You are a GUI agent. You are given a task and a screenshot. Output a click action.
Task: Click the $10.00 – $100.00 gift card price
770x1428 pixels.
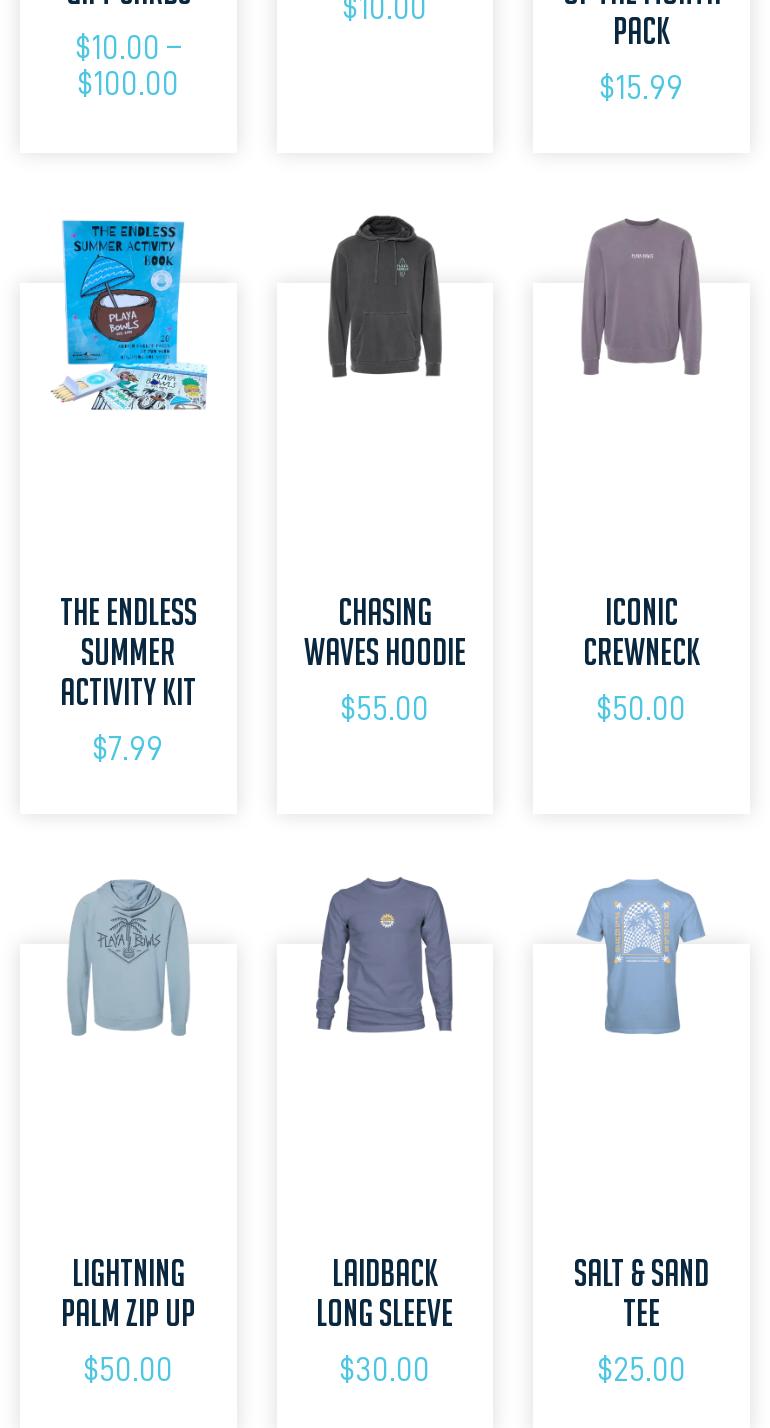[128, 65]
